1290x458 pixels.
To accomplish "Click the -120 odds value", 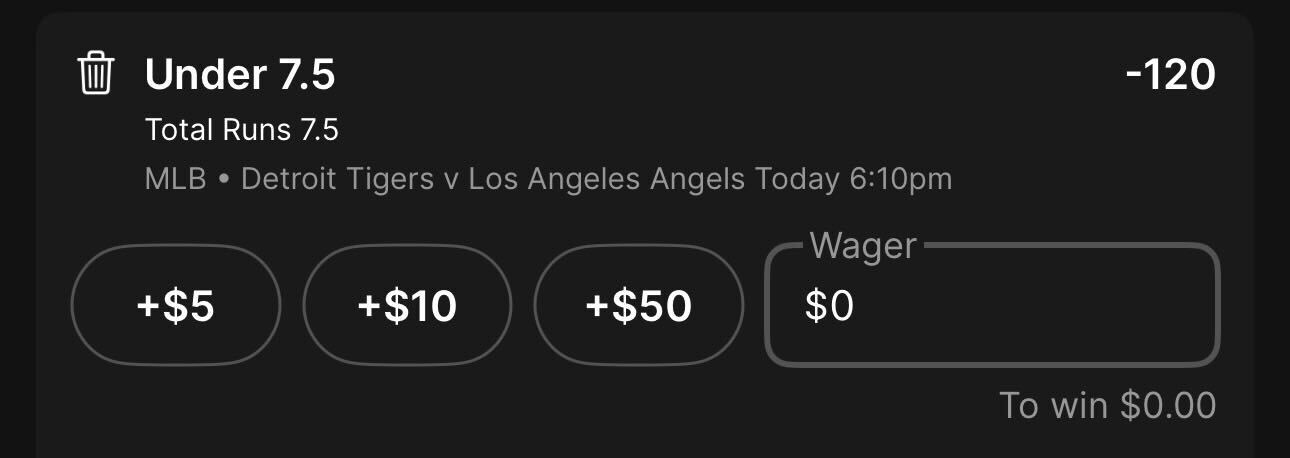I will 1170,75.
